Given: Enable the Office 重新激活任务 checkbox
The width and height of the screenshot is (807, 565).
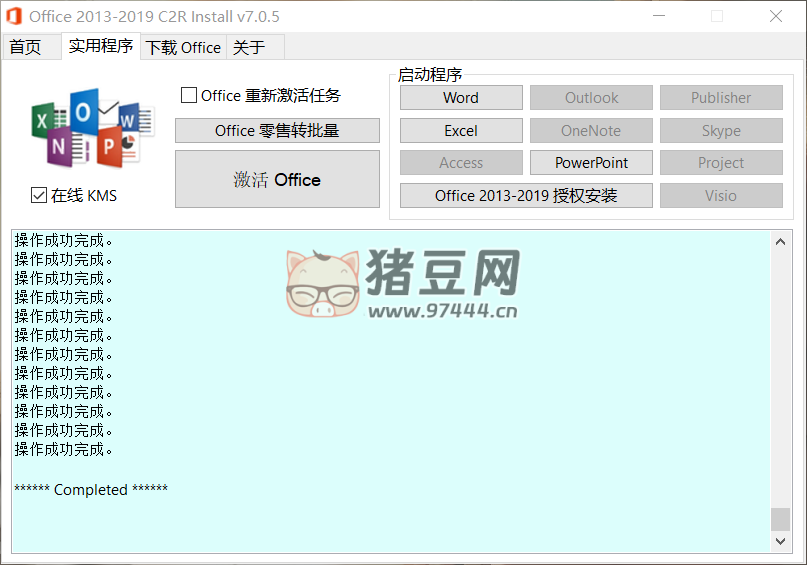Looking at the screenshot, I should tap(189, 96).
